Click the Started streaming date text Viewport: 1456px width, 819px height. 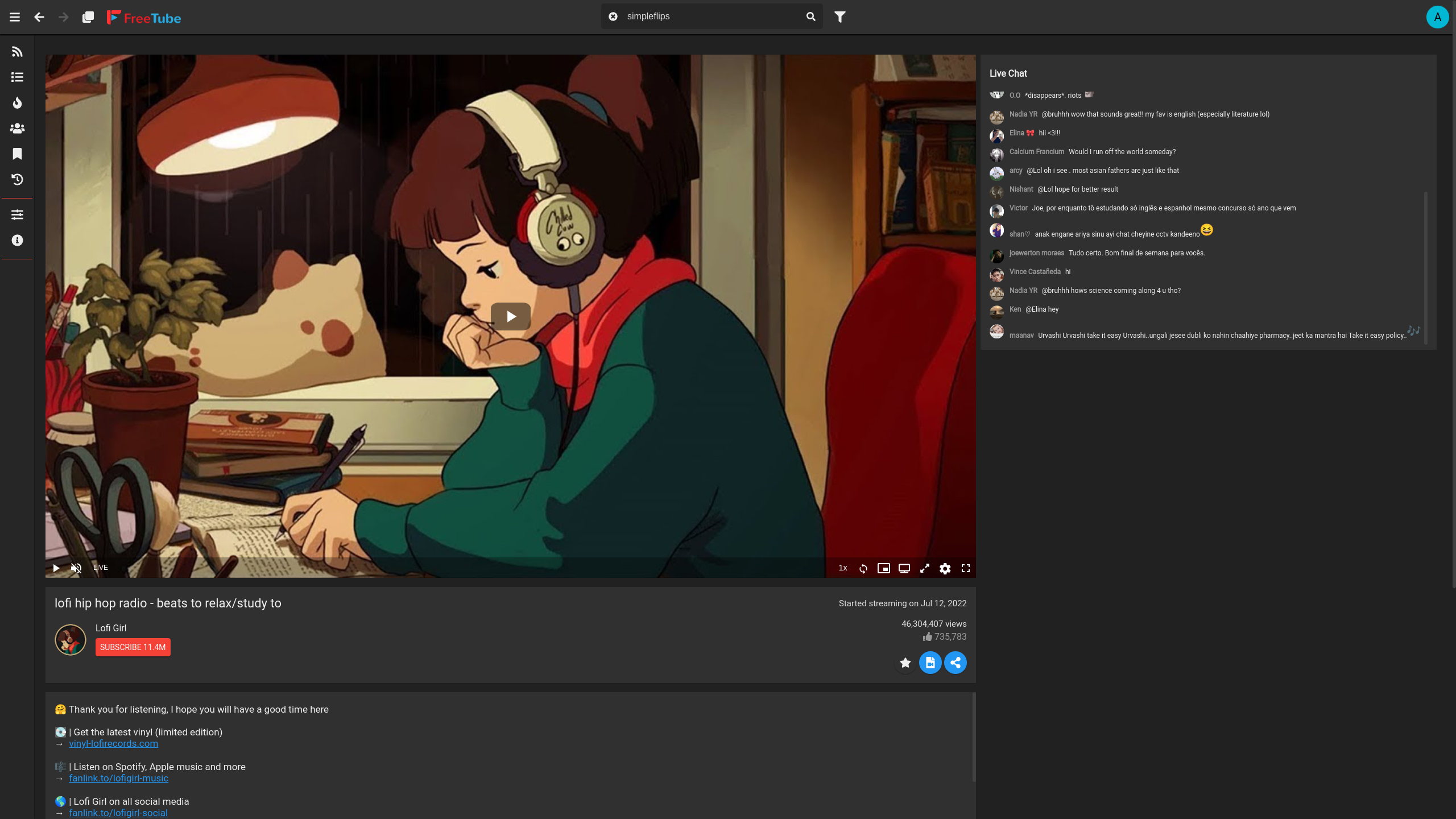coord(903,603)
